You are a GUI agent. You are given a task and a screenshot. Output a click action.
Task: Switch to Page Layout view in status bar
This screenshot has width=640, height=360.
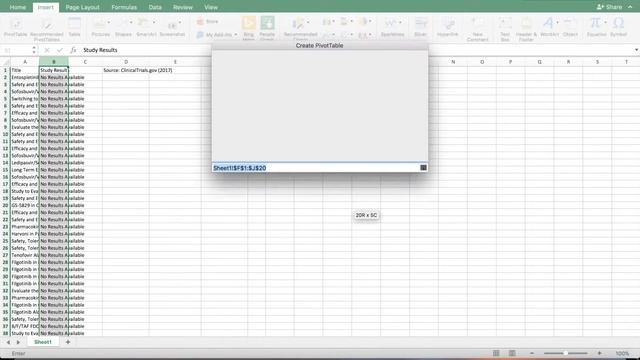(x=512, y=353)
